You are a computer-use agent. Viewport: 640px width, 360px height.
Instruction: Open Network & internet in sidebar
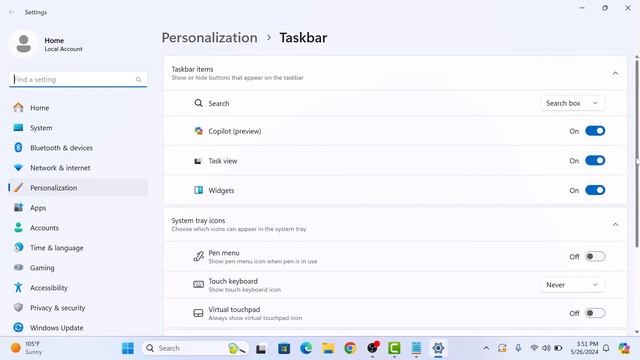pos(78,168)
